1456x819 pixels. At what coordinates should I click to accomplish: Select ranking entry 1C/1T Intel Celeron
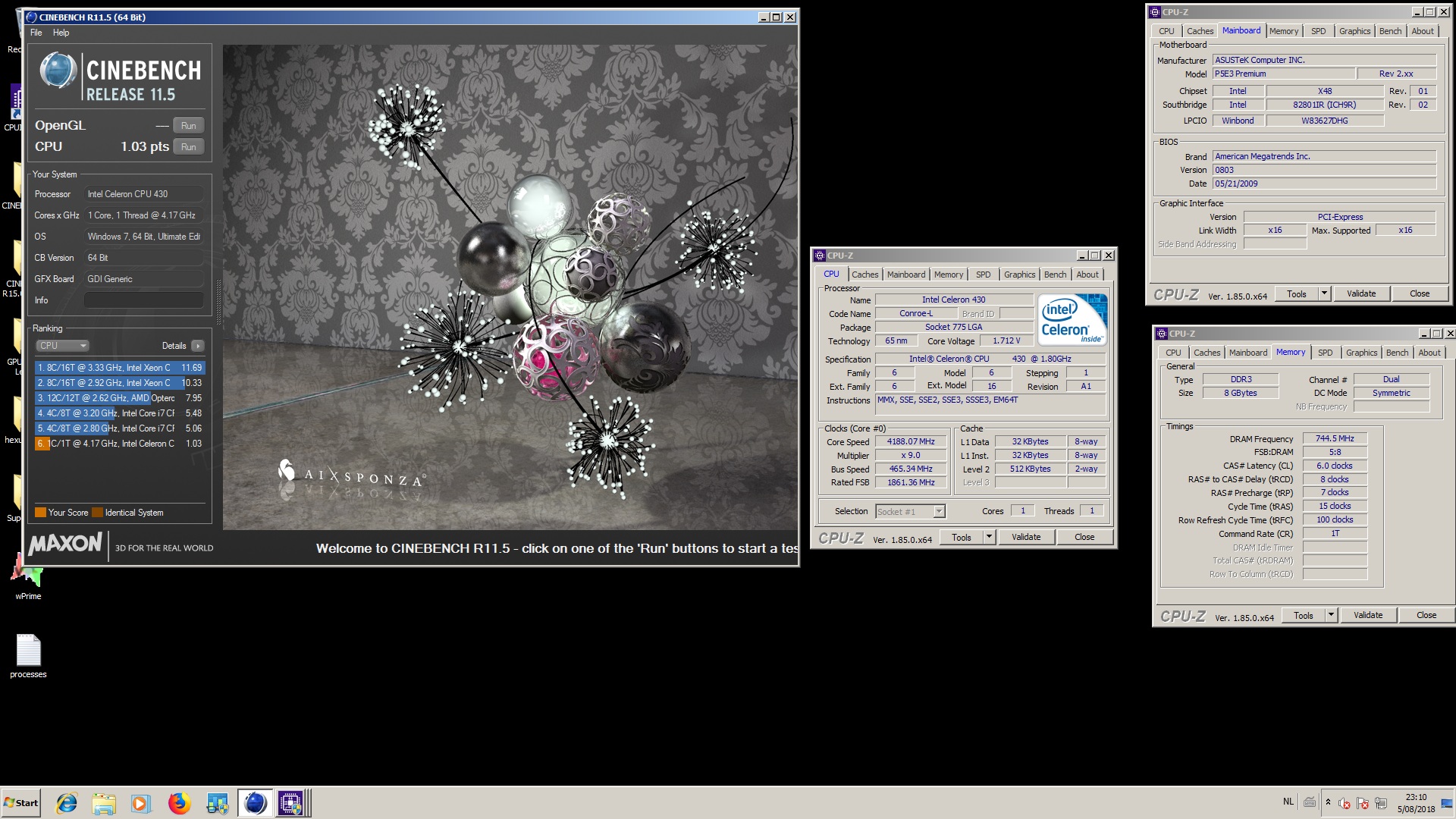click(120, 444)
